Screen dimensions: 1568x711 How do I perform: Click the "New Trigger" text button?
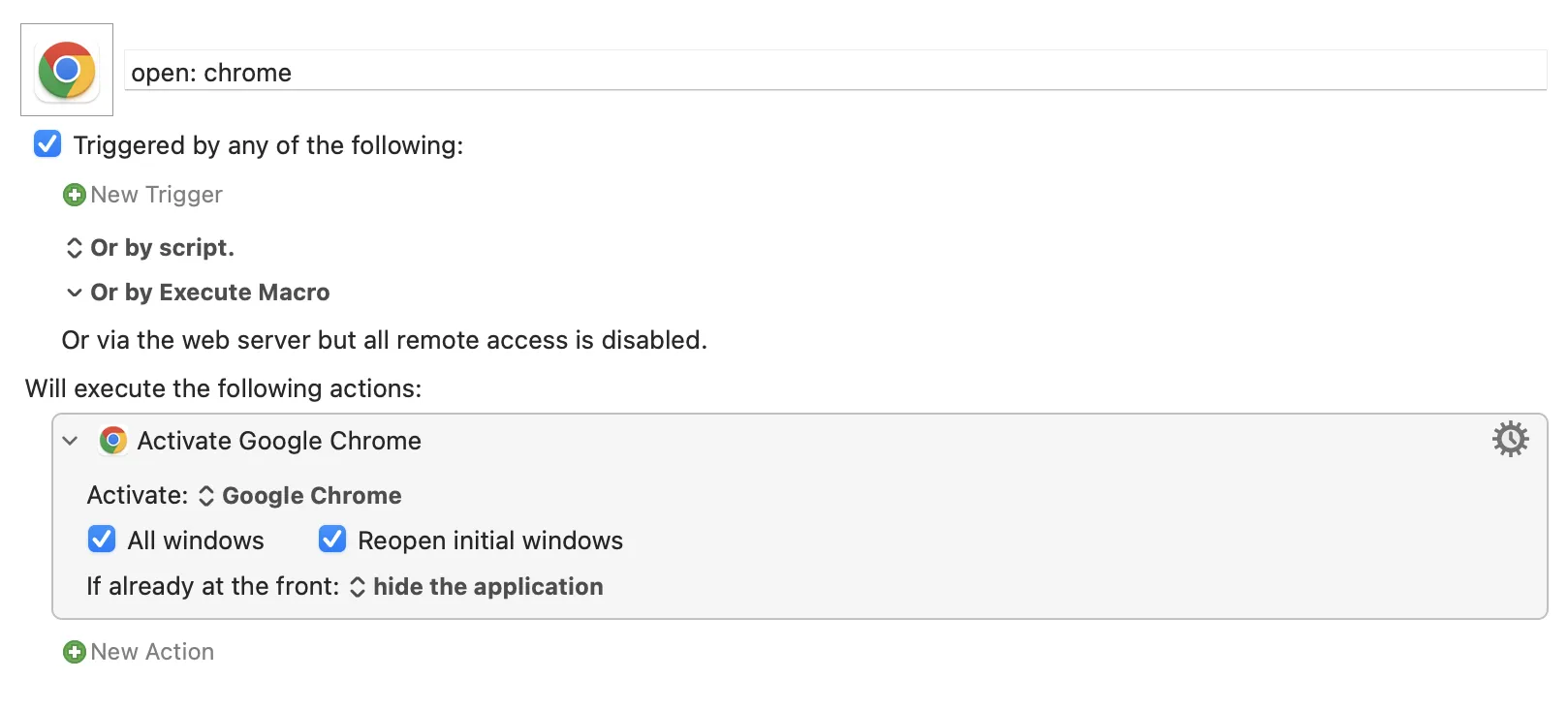pyautogui.click(x=156, y=196)
